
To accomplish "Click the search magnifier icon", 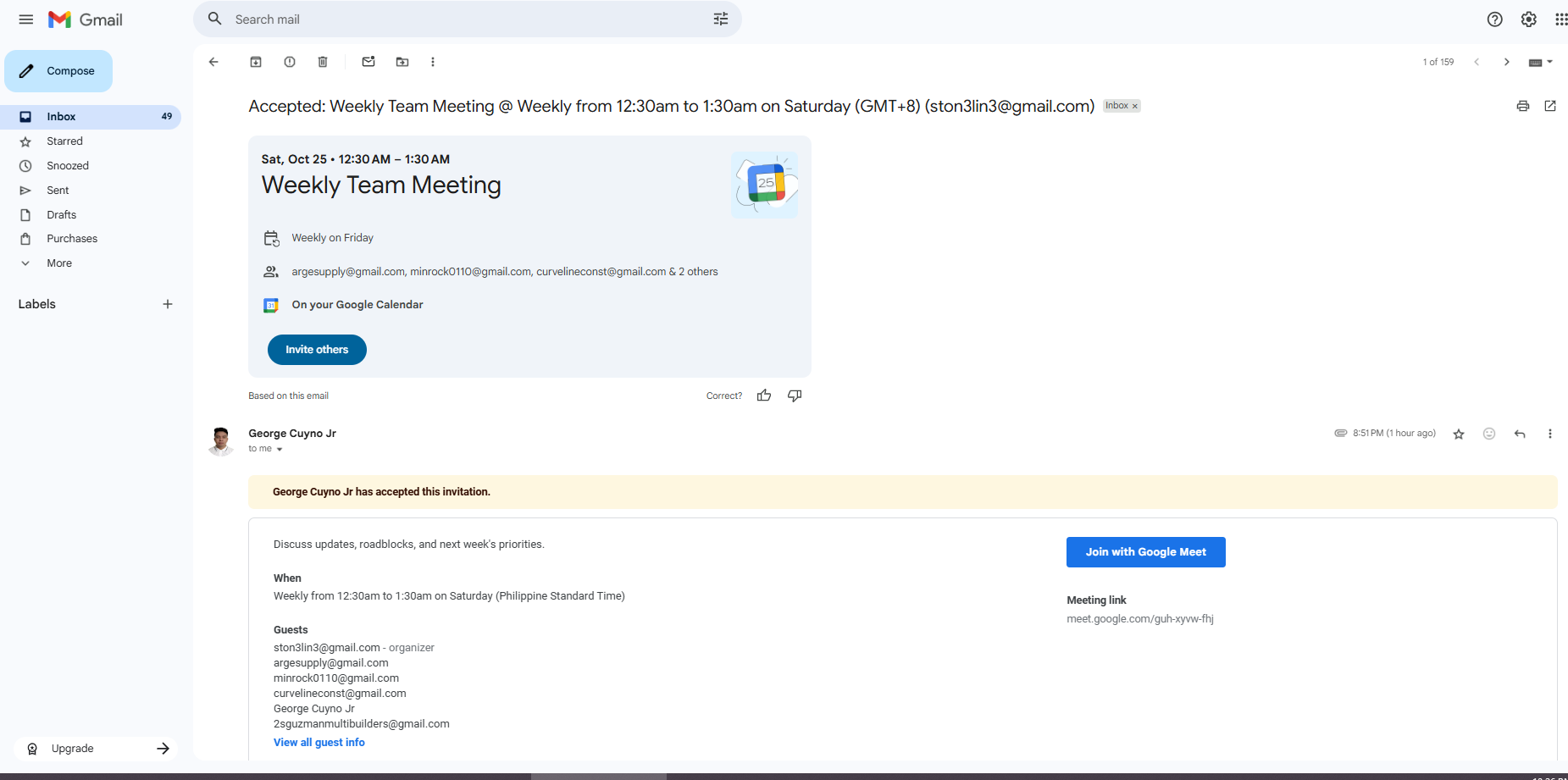I will (215, 19).
